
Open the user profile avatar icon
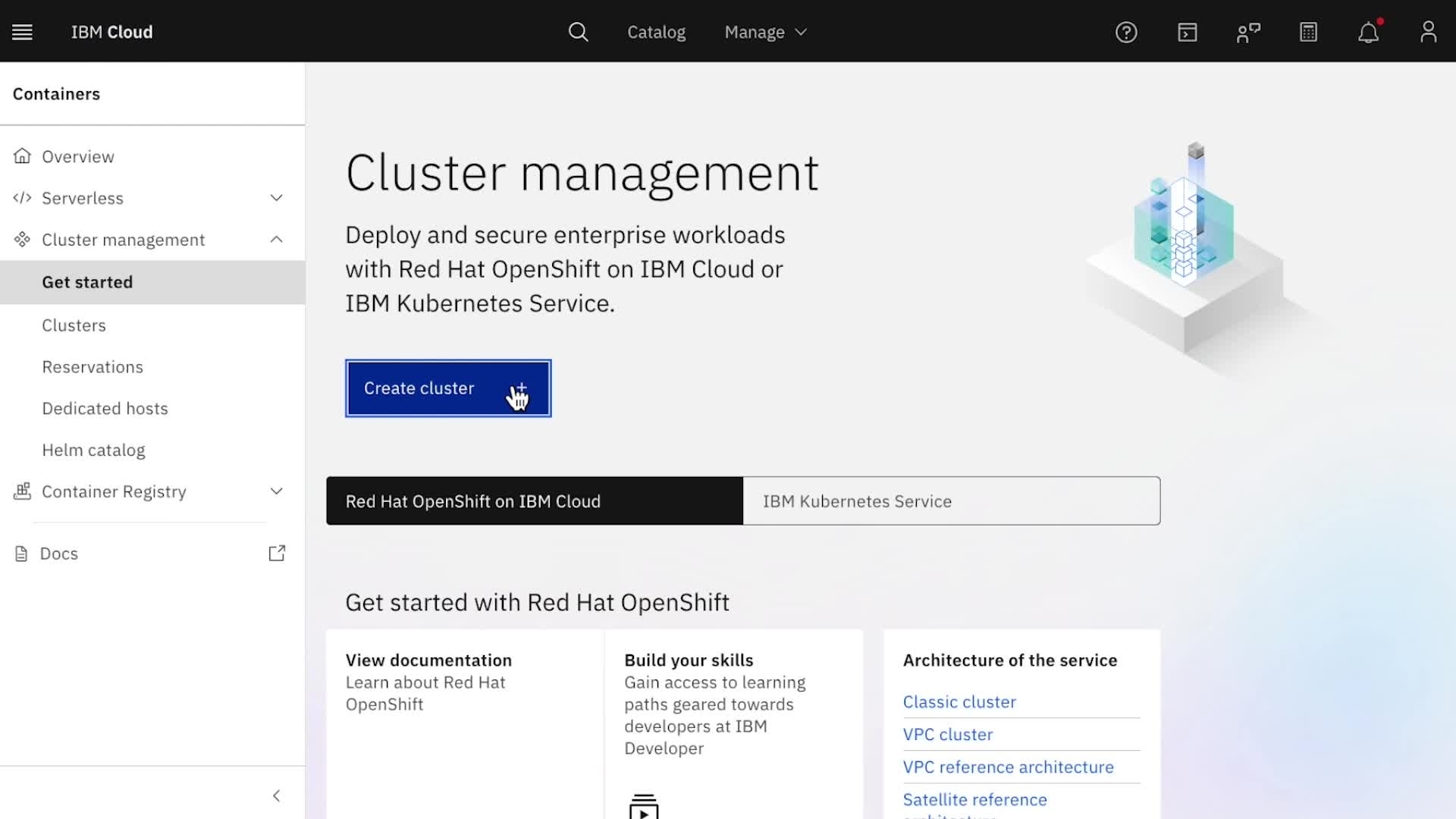(1428, 32)
